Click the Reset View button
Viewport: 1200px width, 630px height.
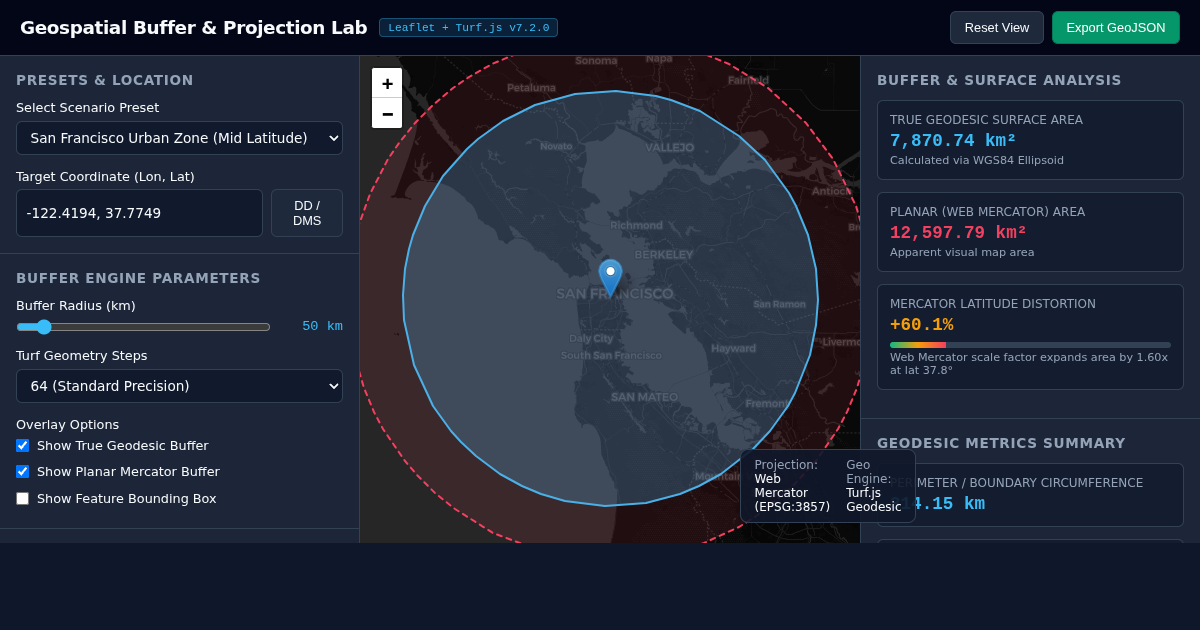996,28
